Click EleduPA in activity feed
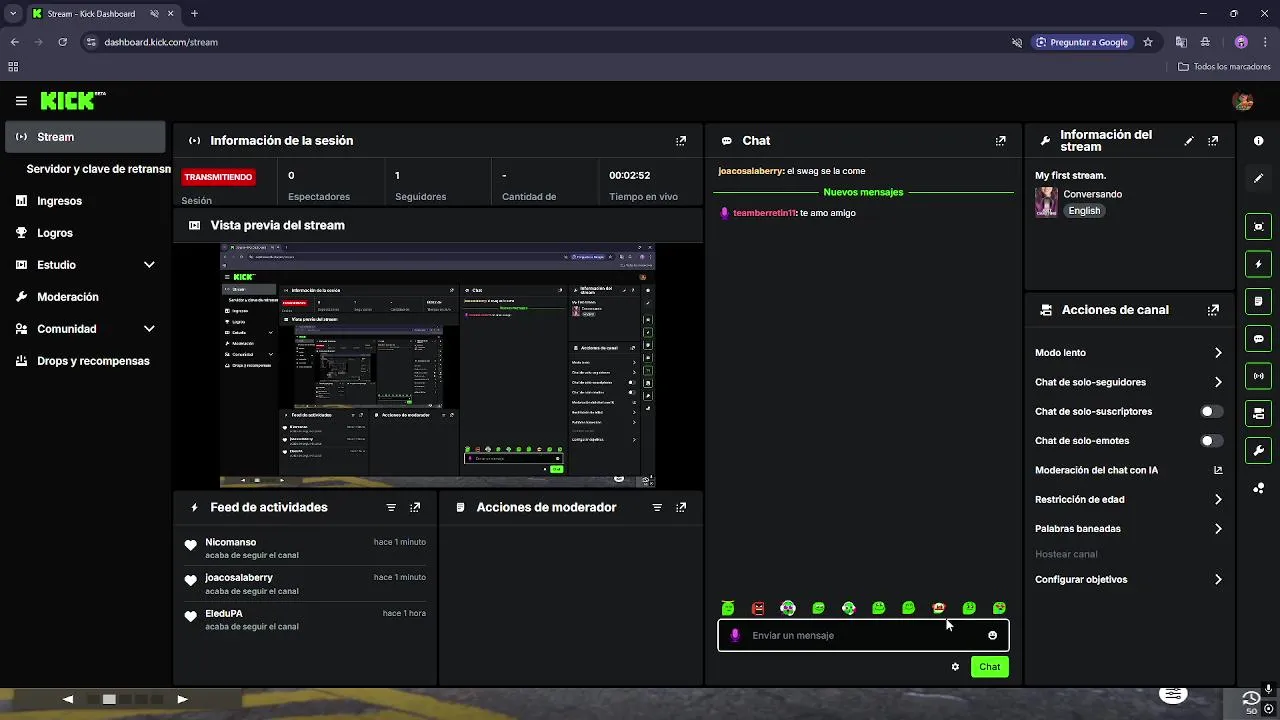This screenshot has width=1280, height=720. [224, 614]
